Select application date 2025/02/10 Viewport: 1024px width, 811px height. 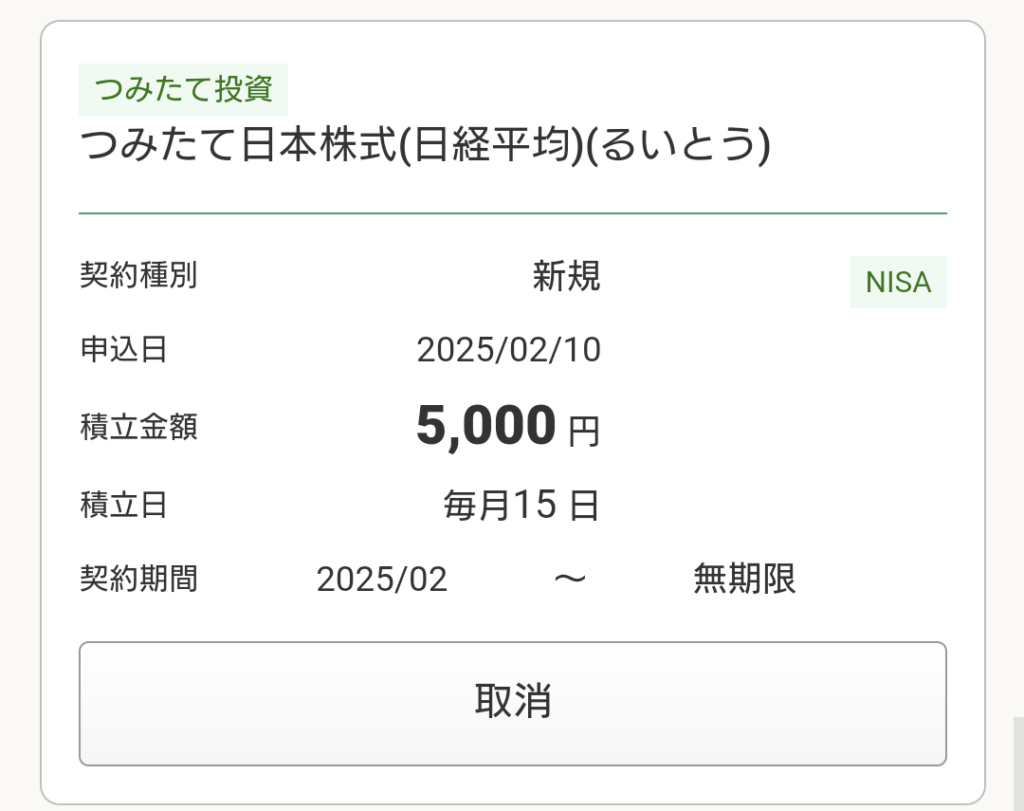click(509, 349)
